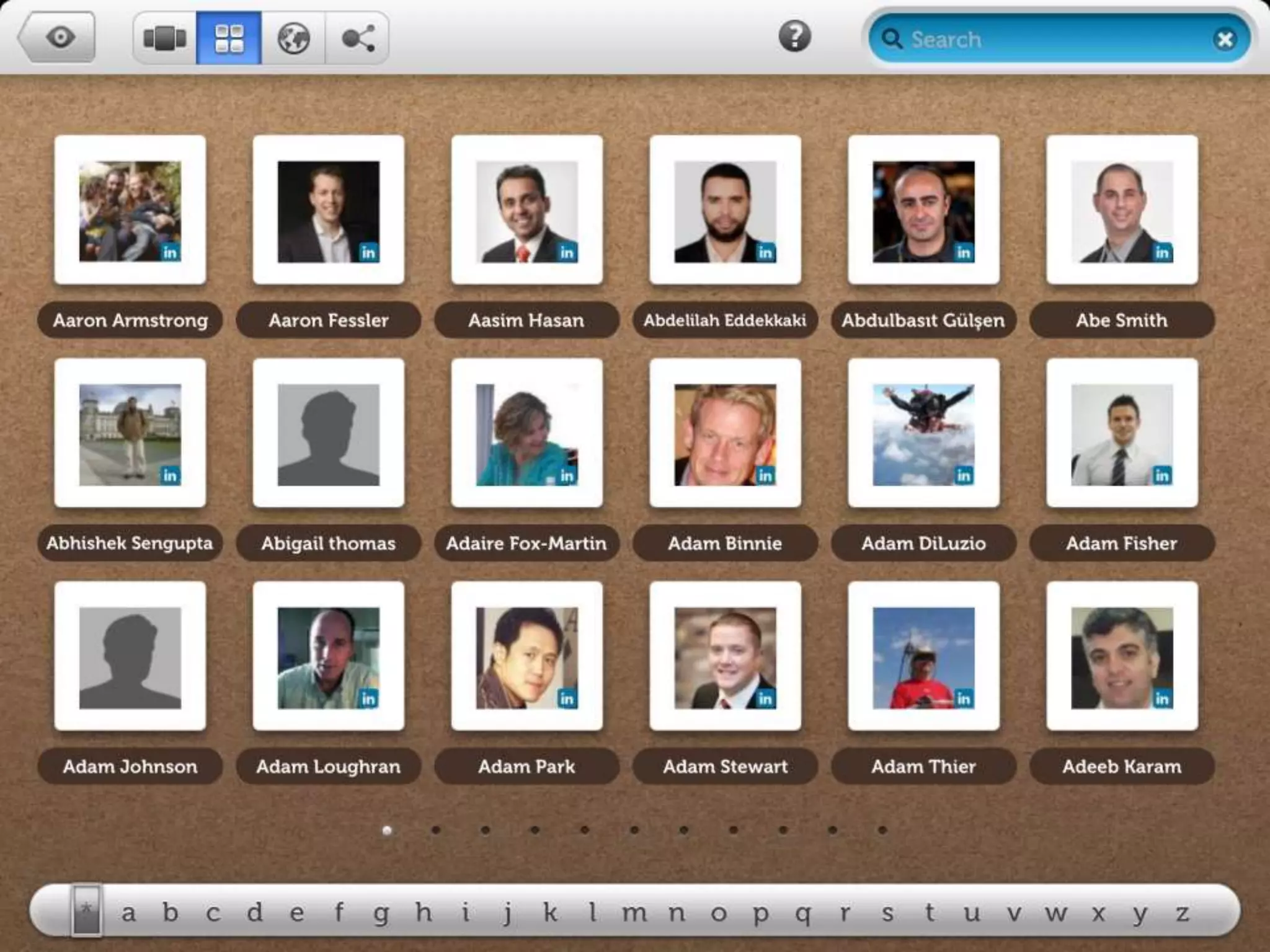Switch to carousel view
The height and width of the screenshot is (952, 1270).
[x=165, y=38]
